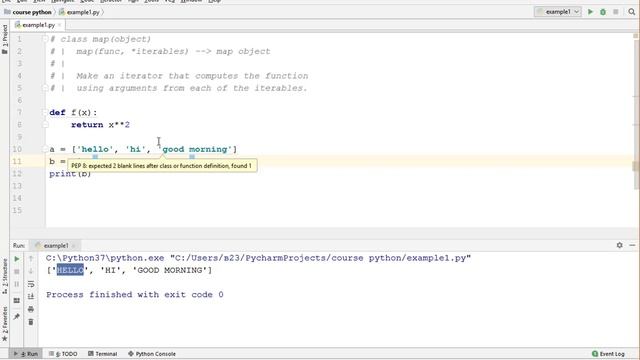Click the fold marker at line 10
The image size is (640, 360).
coord(45,149)
